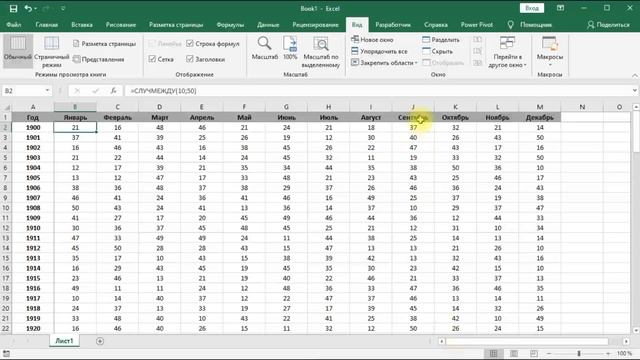
Task: Click the 100% zoom level text
Action: tap(624, 353)
